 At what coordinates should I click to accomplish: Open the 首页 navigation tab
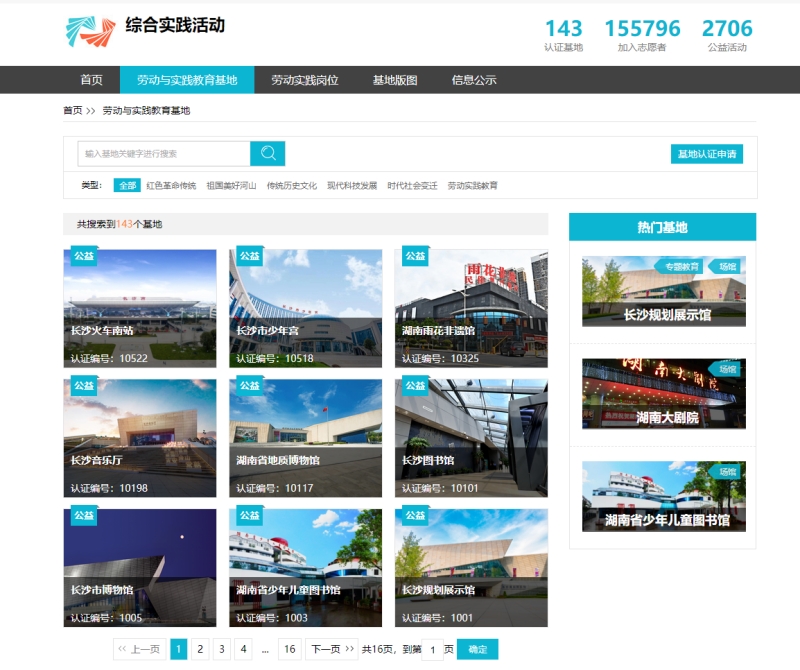91,80
